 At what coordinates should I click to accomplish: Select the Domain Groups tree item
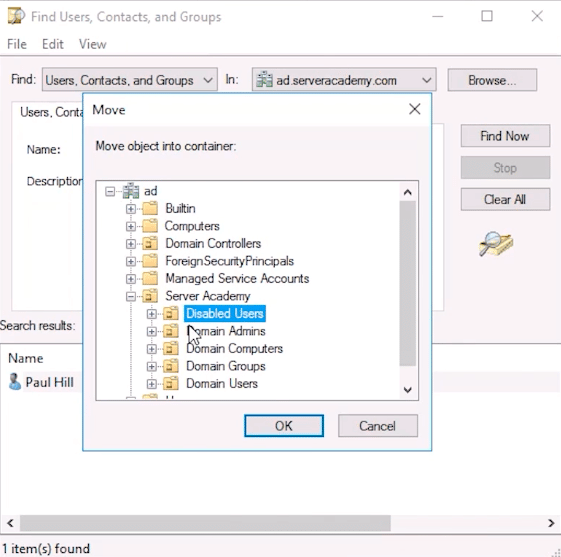(226, 366)
